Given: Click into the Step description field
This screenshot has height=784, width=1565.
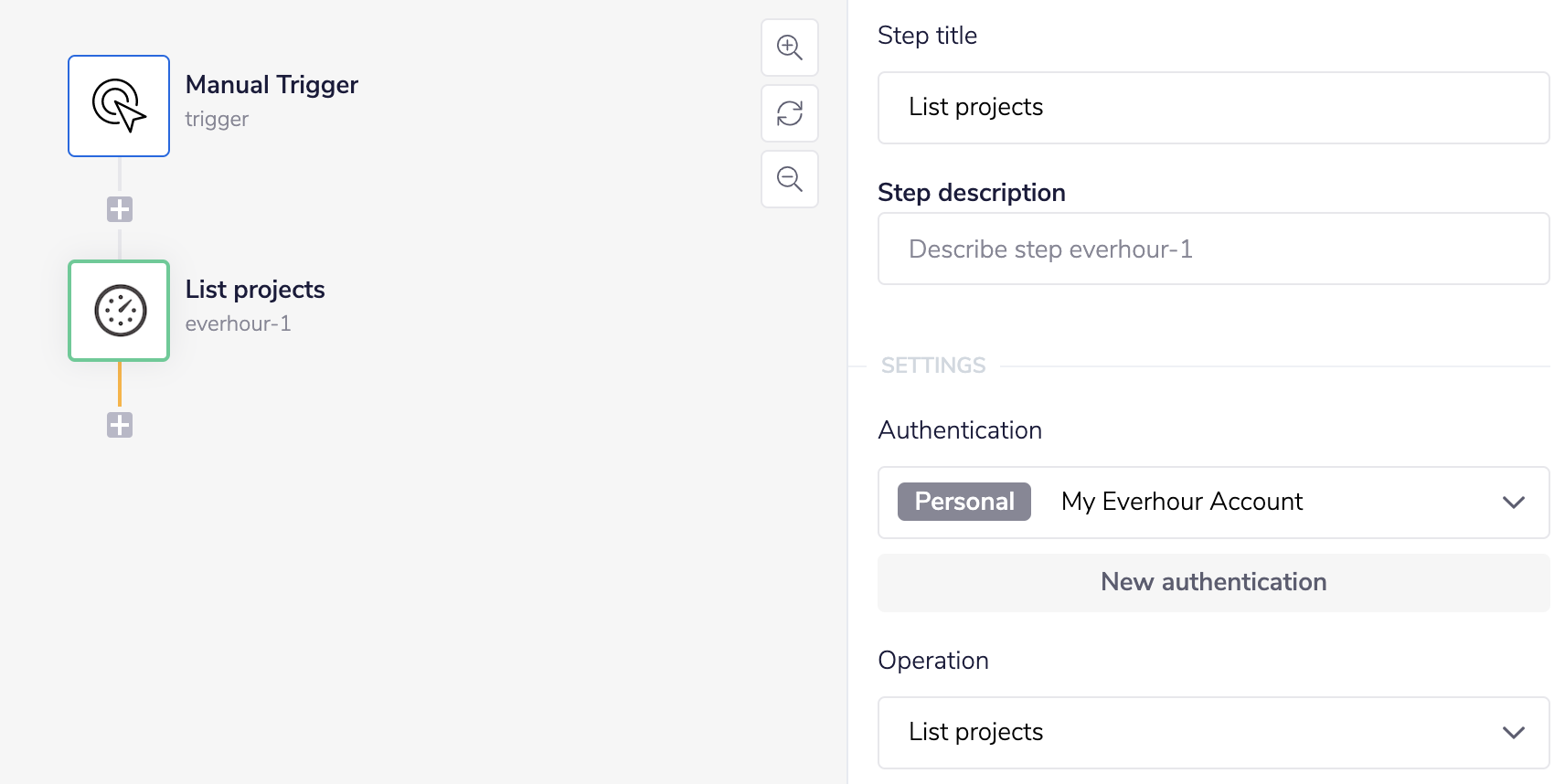Looking at the screenshot, I should pos(1213,249).
